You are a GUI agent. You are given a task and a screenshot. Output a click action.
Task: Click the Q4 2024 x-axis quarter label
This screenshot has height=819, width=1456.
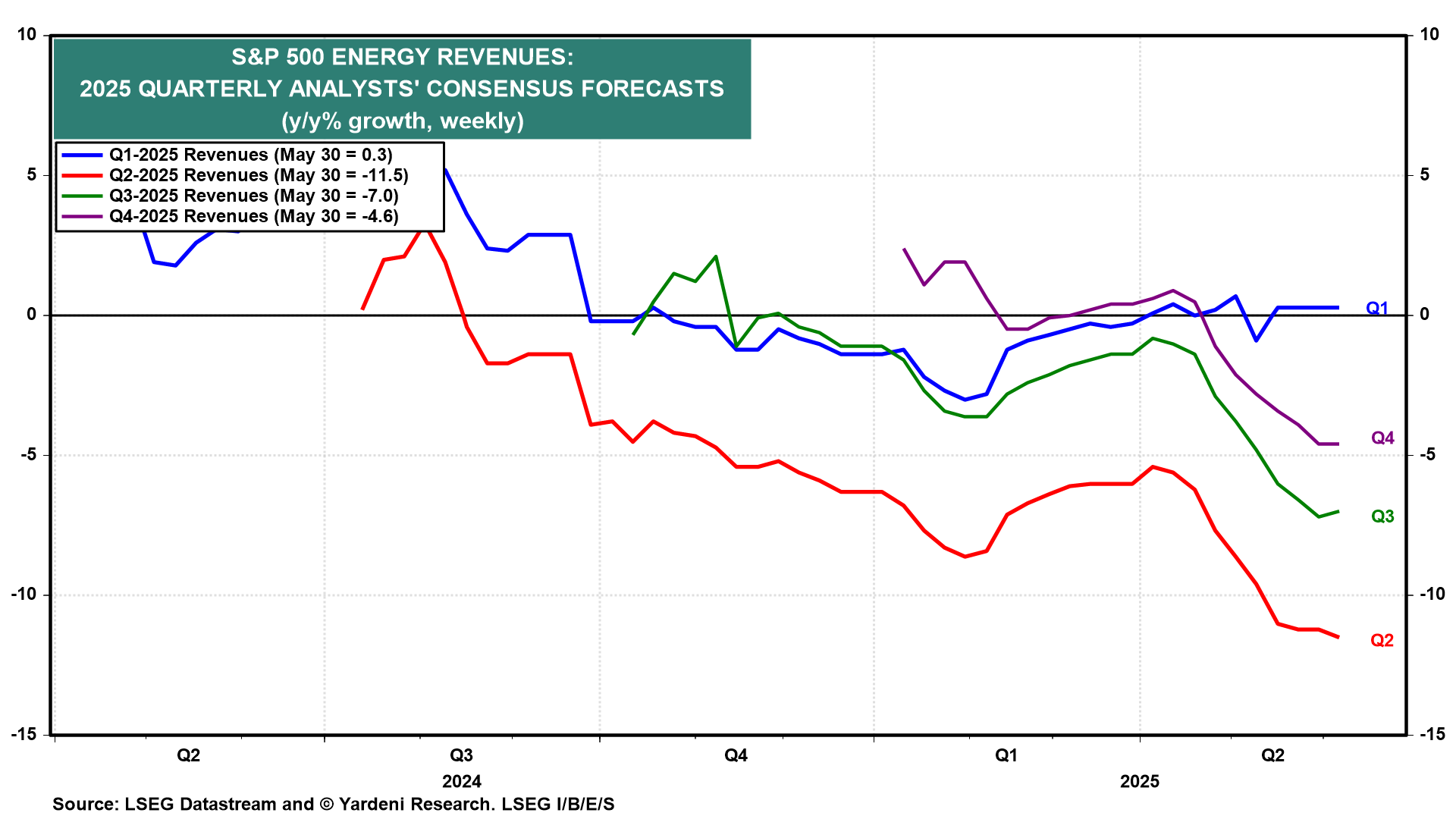tap(736, 755)
